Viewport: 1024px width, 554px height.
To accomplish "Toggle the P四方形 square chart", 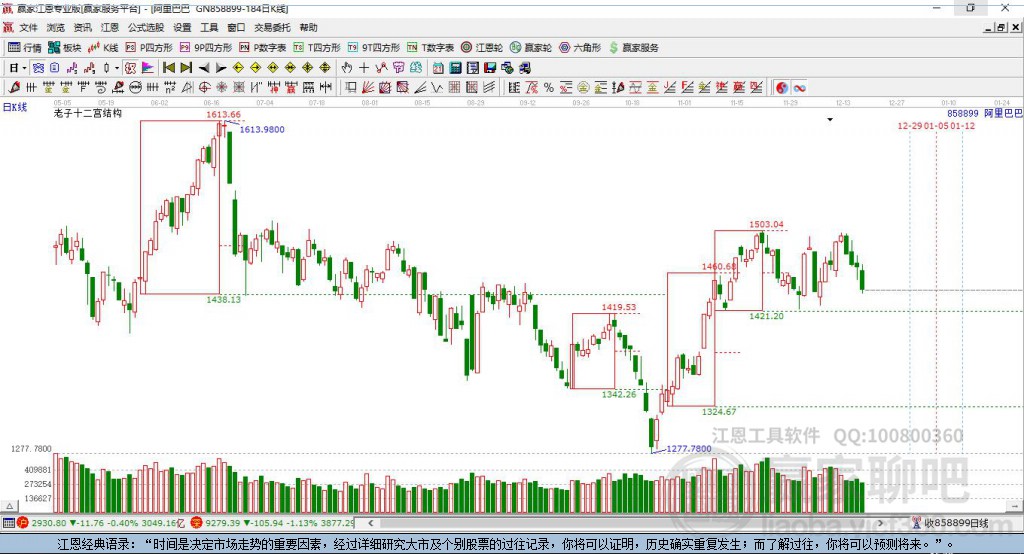I will point(149,48).
